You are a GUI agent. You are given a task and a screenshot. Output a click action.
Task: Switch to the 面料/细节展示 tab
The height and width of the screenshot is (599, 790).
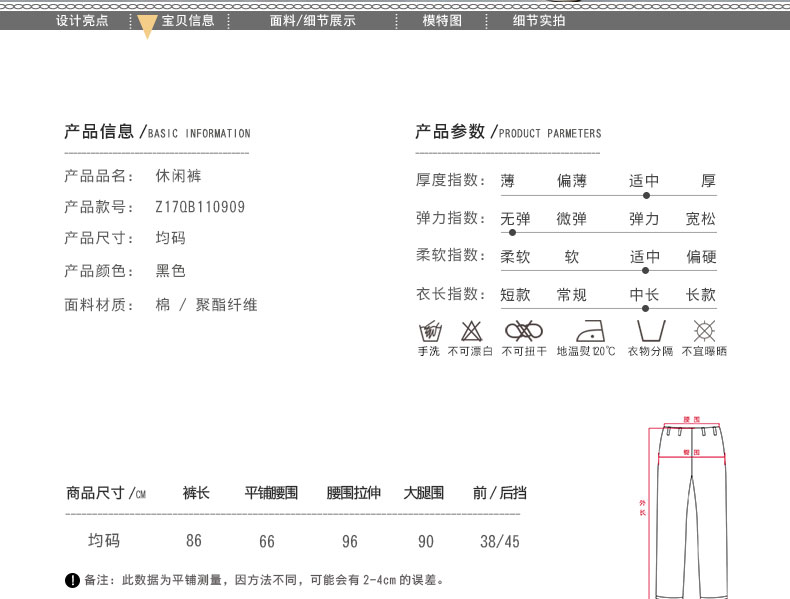click(x=313, y=20)
